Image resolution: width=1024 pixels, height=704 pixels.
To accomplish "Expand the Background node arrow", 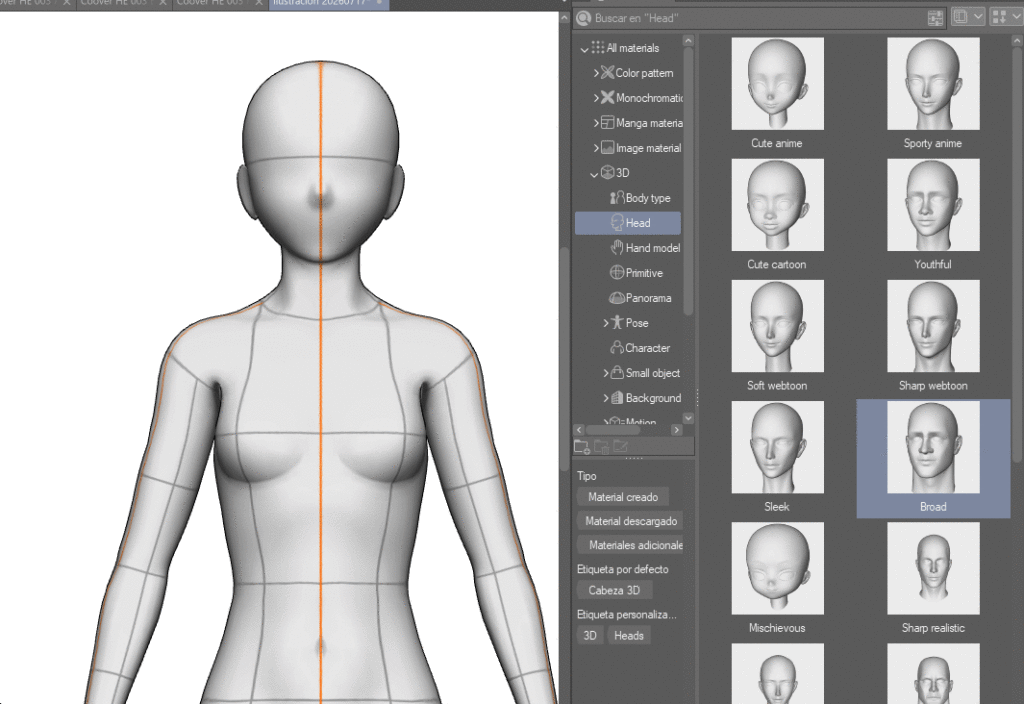I will [605, 398].
